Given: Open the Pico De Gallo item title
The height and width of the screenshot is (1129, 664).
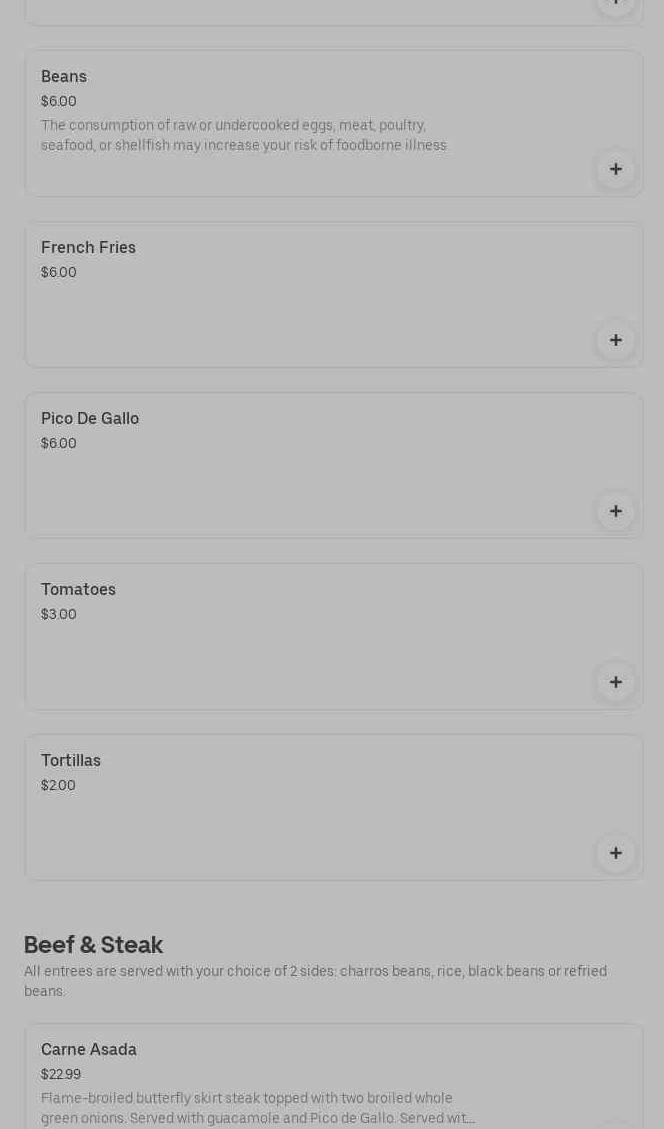Looking at the screenshot, I should (90, 418).
